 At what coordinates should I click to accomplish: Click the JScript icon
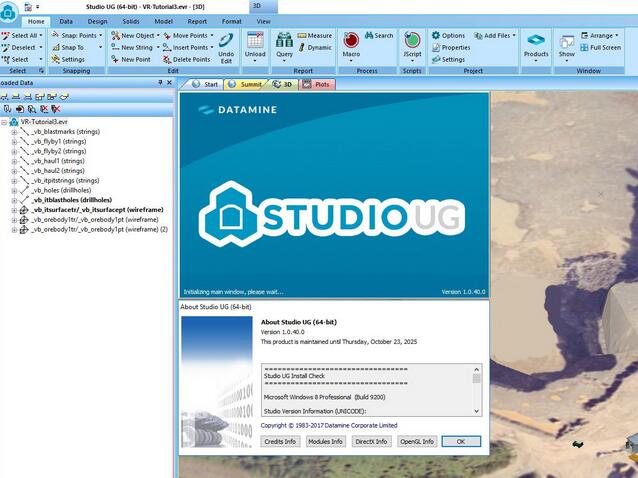click(x=412, y=40)
